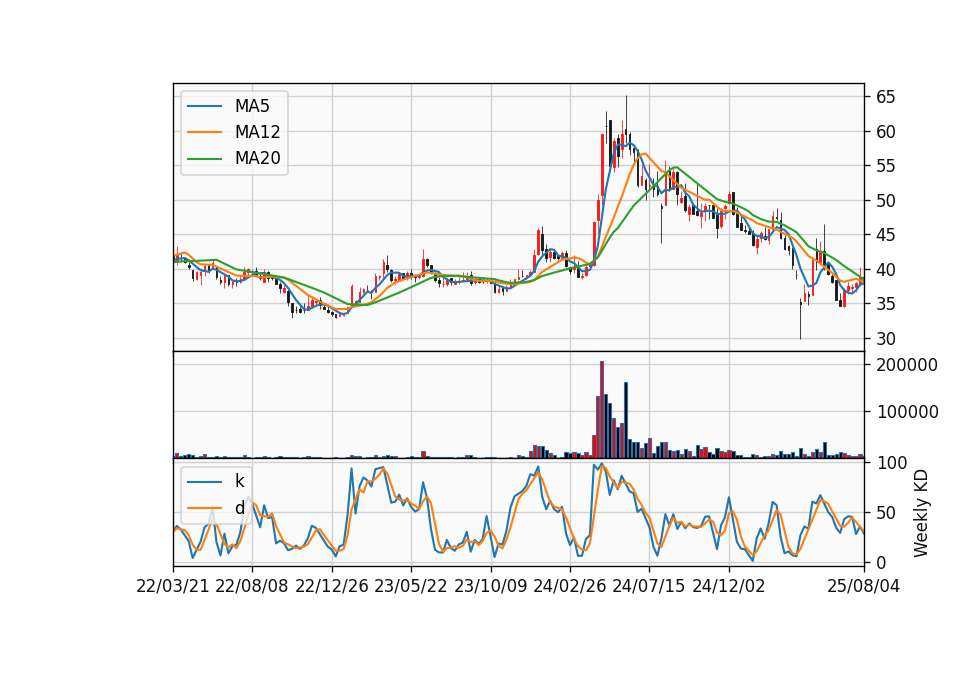This screenshot has width=960, height=690.
Task: Click the 55 price axis label
Action: pyautogui.click(x=885, y=166)
